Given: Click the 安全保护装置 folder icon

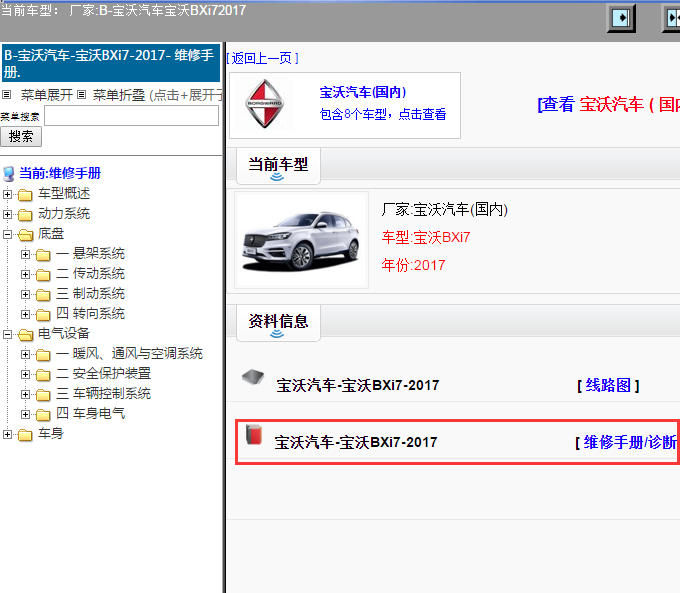Looking at the screenshot, I should click(43, 374).
